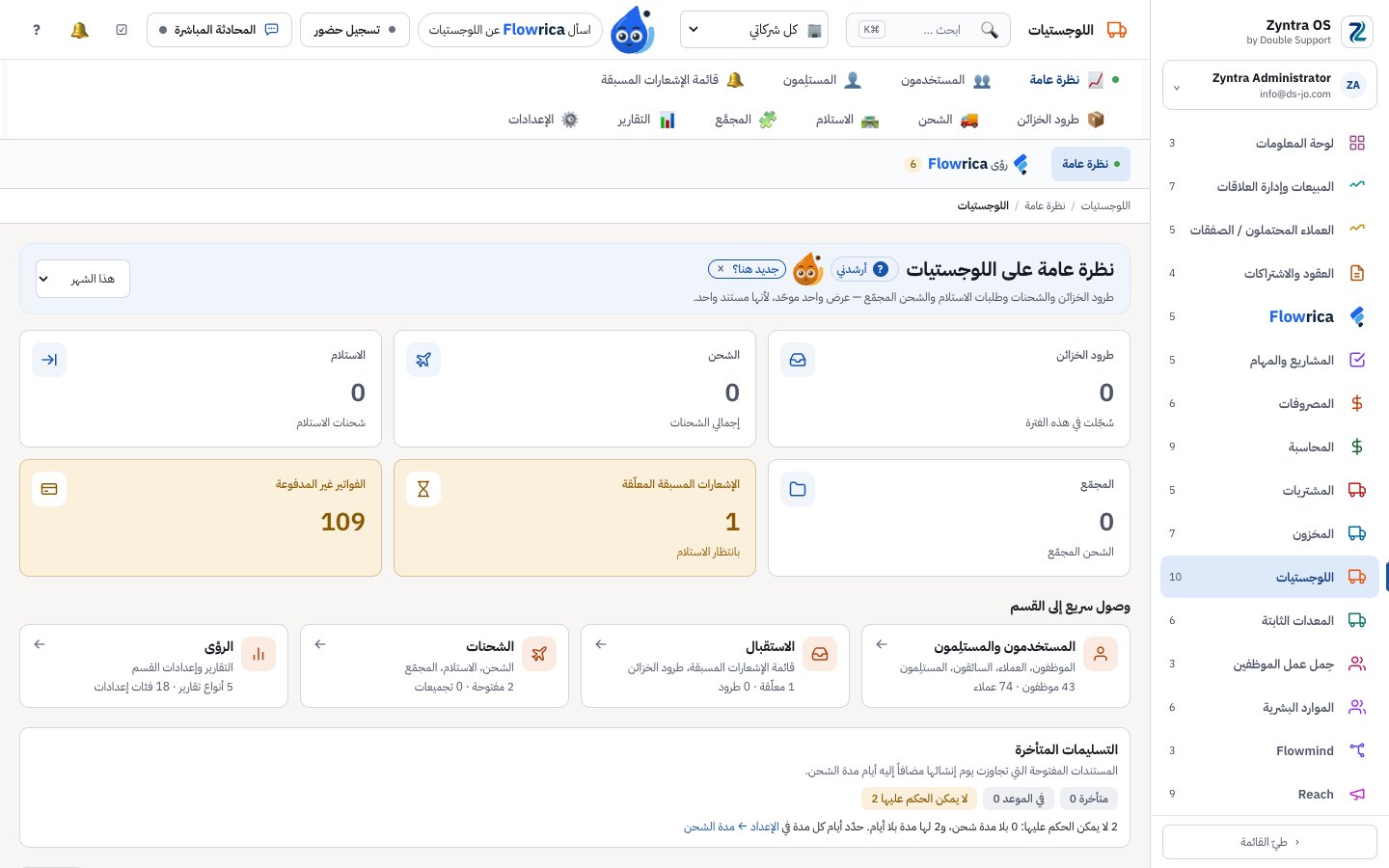Open المصروفات dollar icon in sidebar

tap(1357, 403)
